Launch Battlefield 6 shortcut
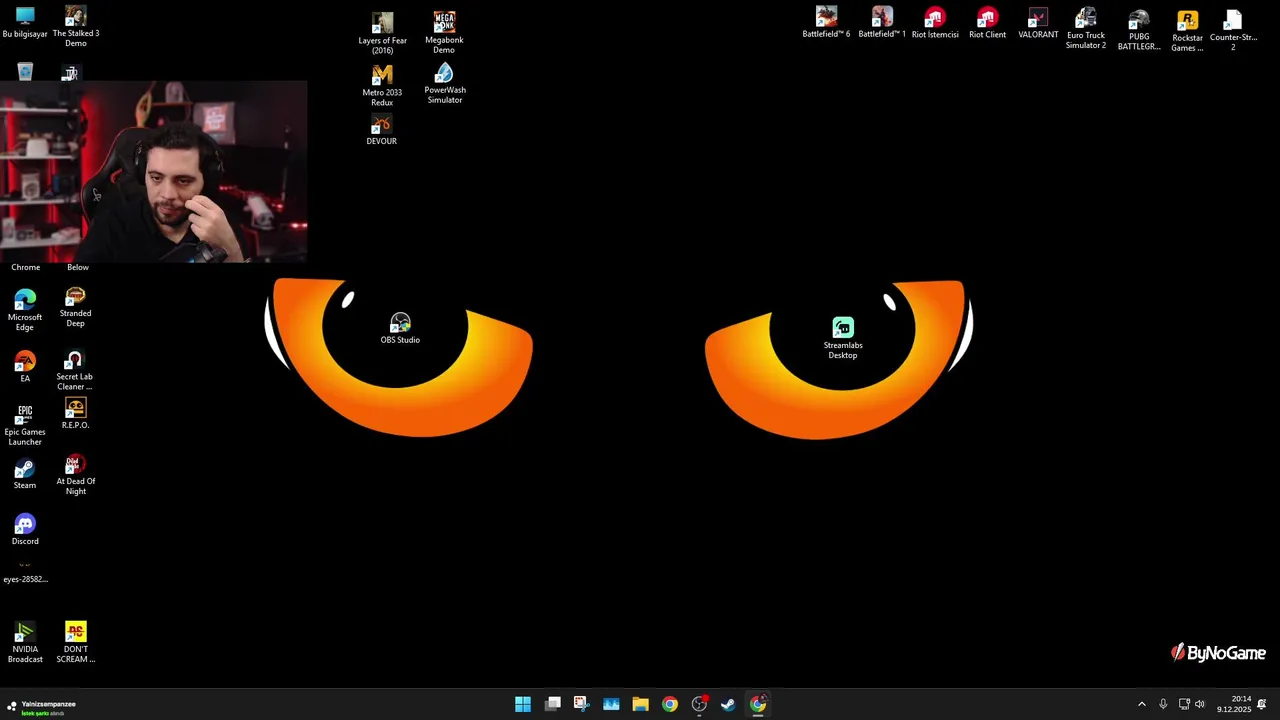Screen dimensions: 1280x720 826,22
